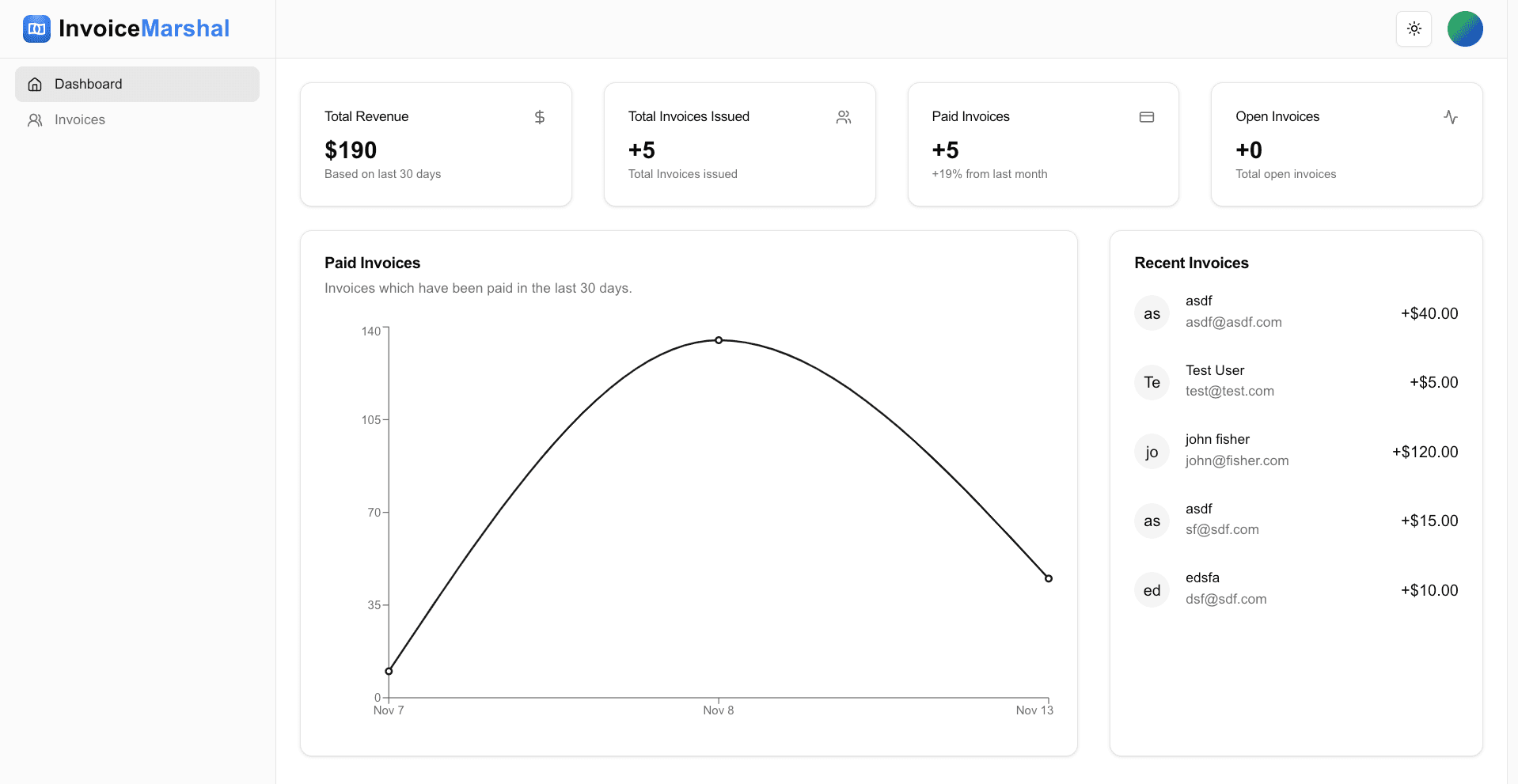Select the Nov 13 chart data point
The width and height of the screenshot is (1518, 784).
[x=1048, y=578]
